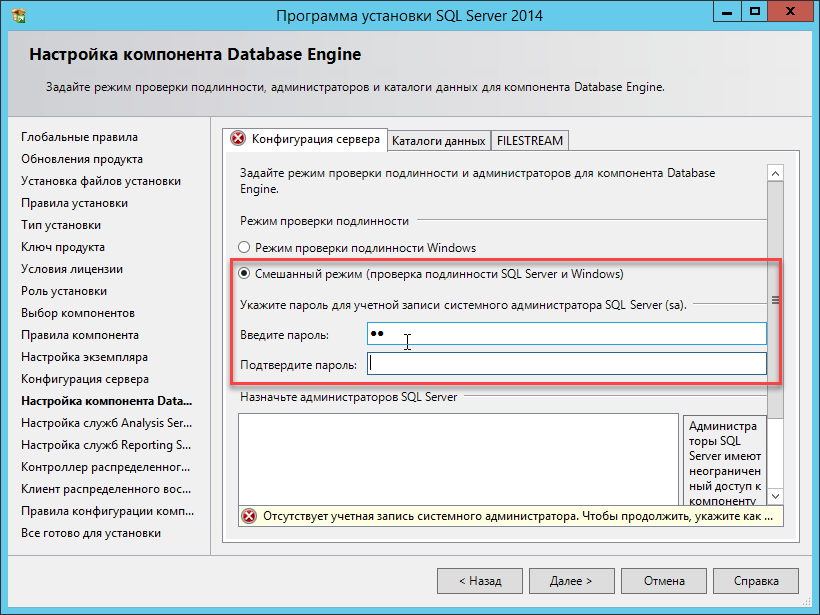Image resolution: width=820 pixels, height=615 pixels.
Task: Click the error icon in bottom warning bar
Action: [249, 516]
